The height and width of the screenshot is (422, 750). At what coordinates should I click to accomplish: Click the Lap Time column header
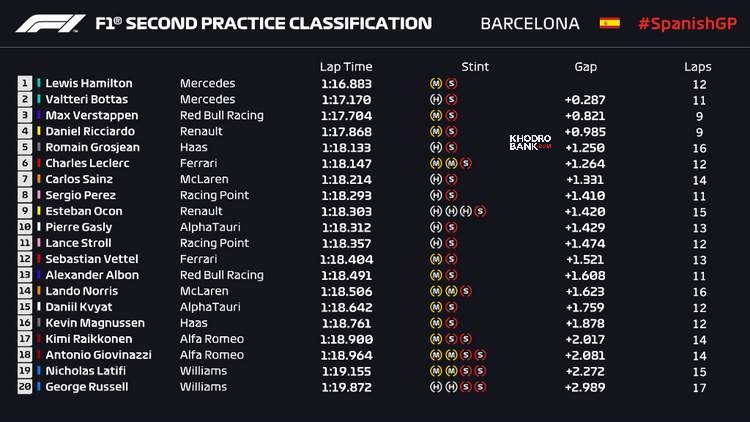click(x=345, y=67)
